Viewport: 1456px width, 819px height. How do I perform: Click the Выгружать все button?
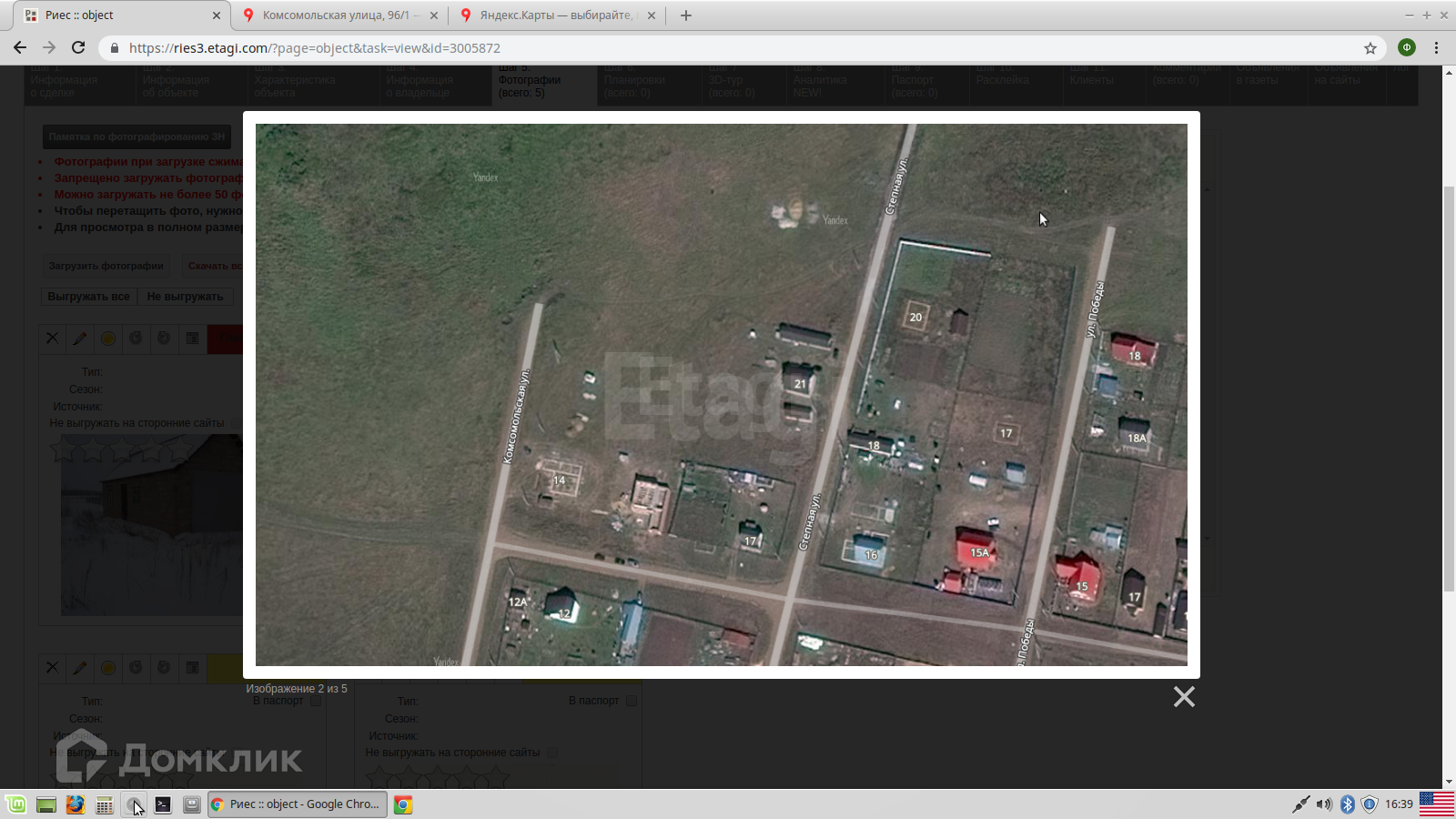point(88,297)
